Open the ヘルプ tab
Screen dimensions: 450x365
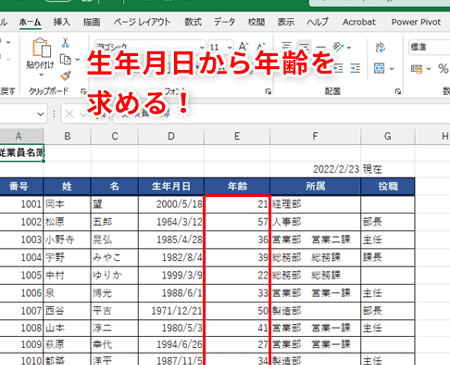click(318, 22)
